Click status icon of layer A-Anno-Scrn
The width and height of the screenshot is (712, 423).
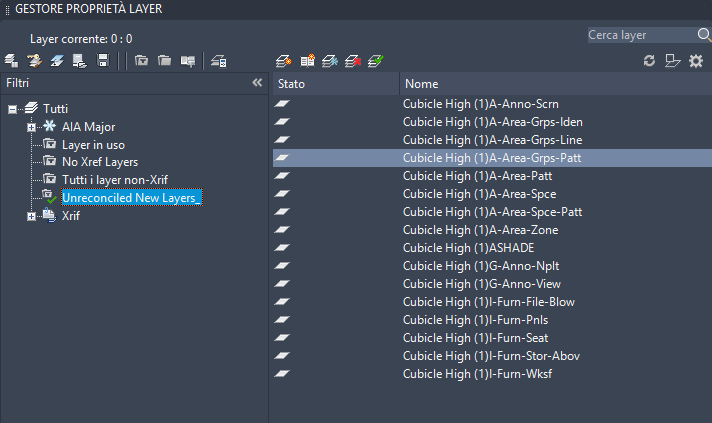283,103
